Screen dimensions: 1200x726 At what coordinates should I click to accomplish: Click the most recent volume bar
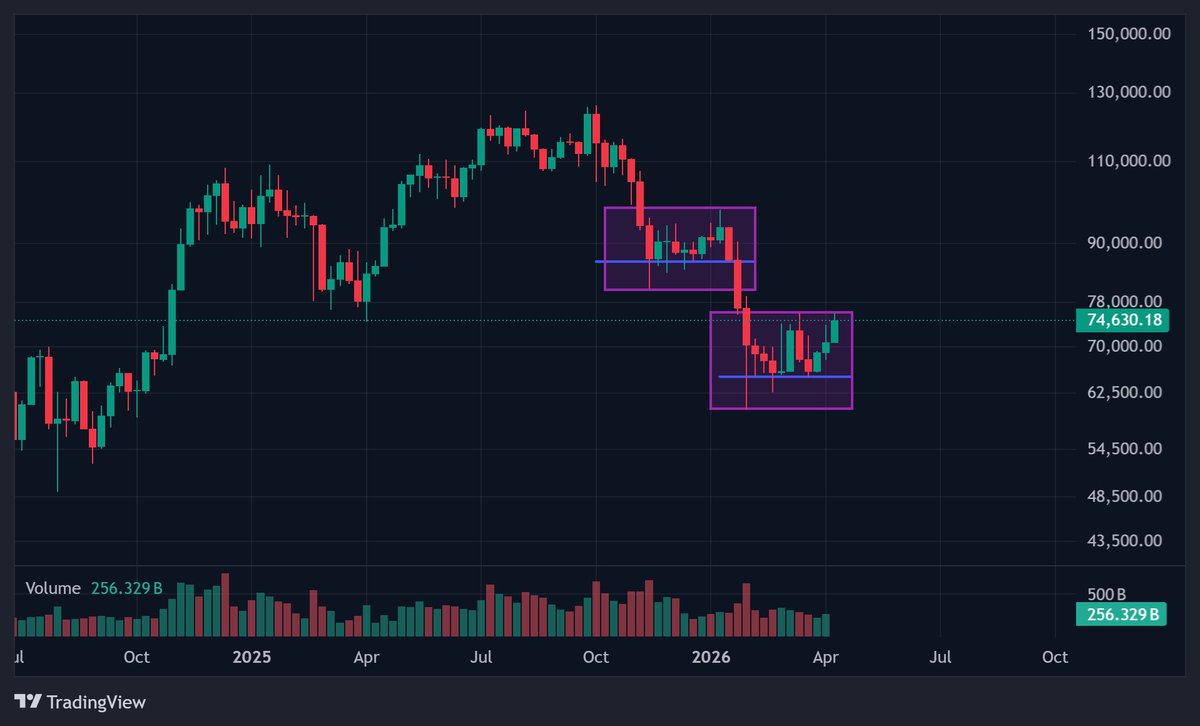tap(825, 625)
